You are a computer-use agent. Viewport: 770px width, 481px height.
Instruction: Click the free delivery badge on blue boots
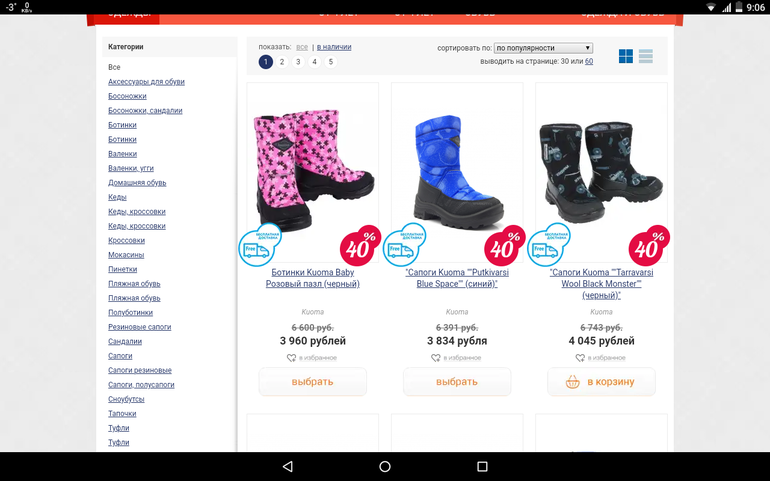[x=404, y=245]
